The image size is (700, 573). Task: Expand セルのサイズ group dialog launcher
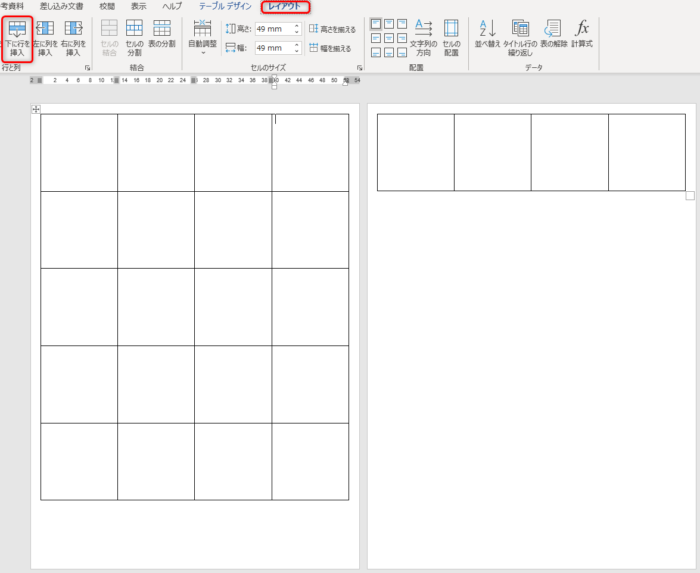(x=359, y=68)
